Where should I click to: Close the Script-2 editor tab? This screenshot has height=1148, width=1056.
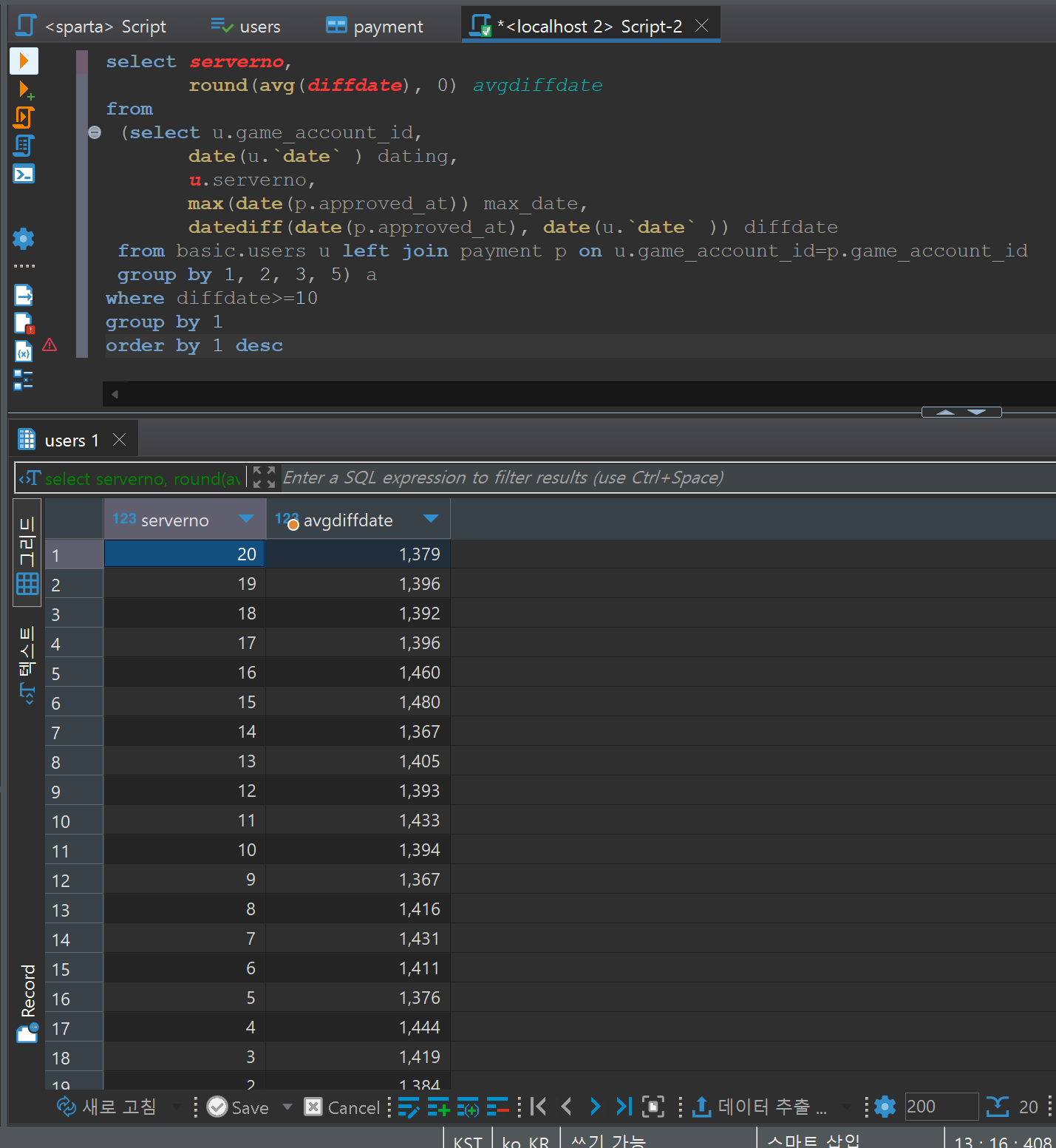click(702, 26)
